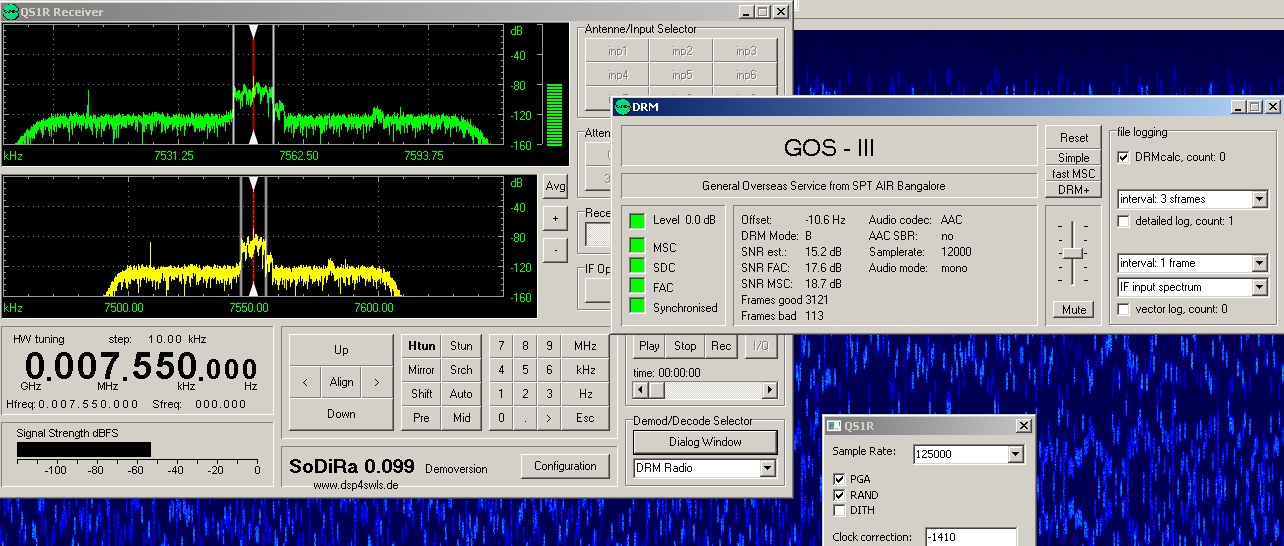1284x546 pixels.
Task: Click the MHz unit key
Action: point(585,346)
